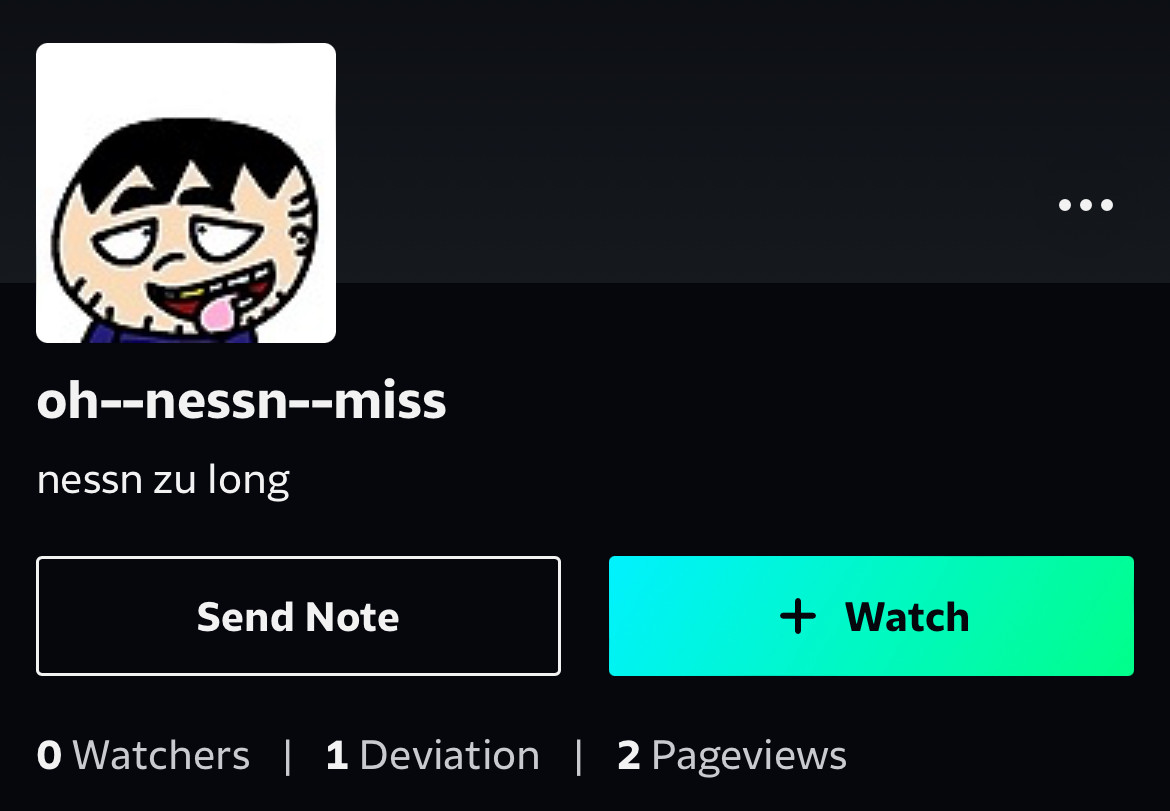Viewport: 1170px width, 811px height.
Task: View the 1 Deviation gallery link
Action: coord(433,755)
